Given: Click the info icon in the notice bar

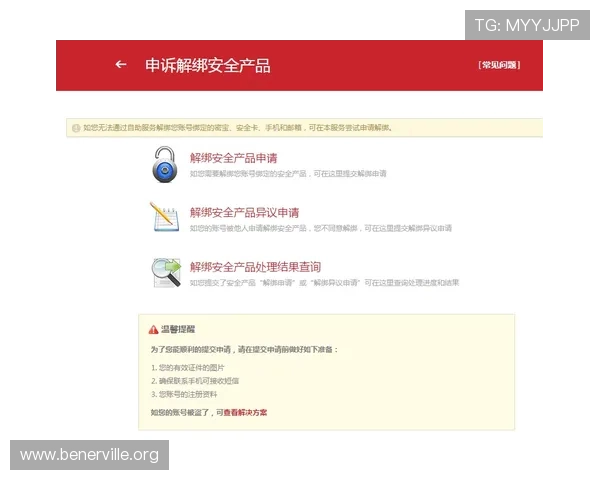Looking at the screenshot, I should (76, 128).
